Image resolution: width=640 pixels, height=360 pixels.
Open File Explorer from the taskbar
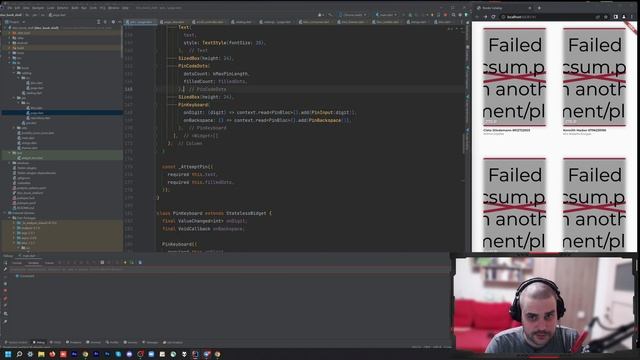[41, 354]
